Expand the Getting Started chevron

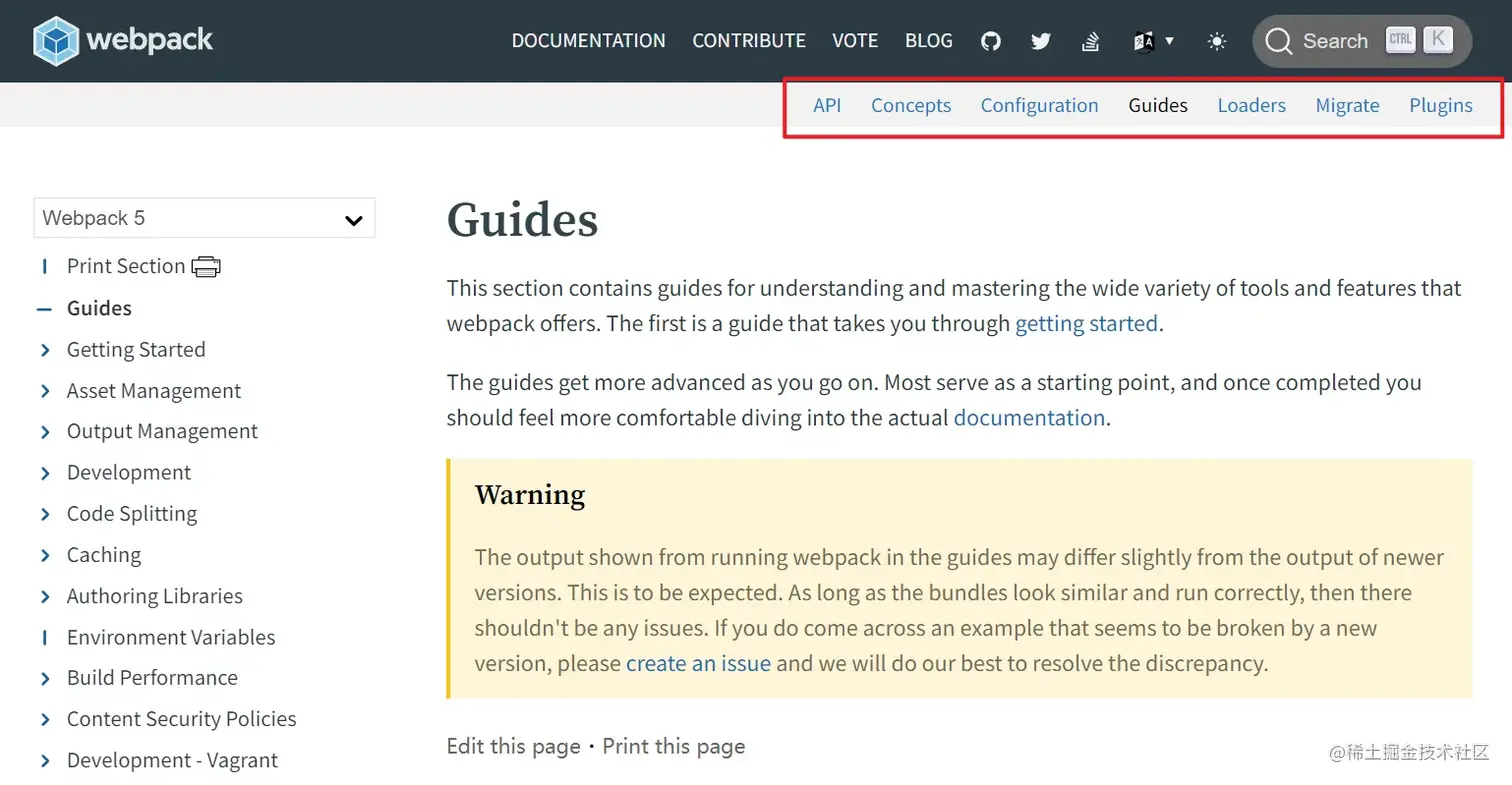(45, 350)
